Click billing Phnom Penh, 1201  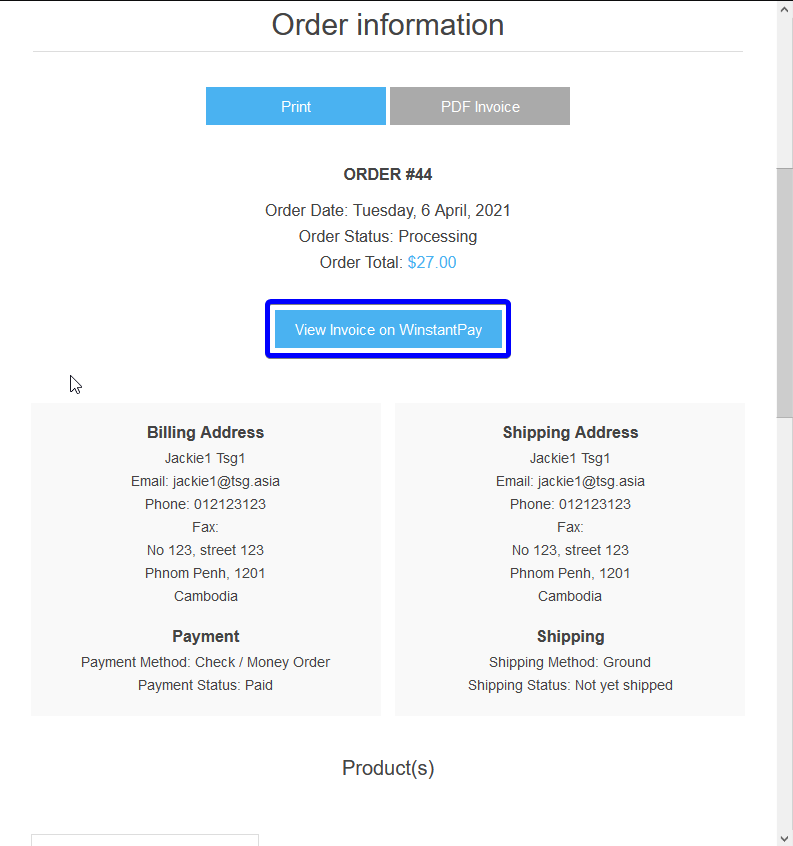205,573
